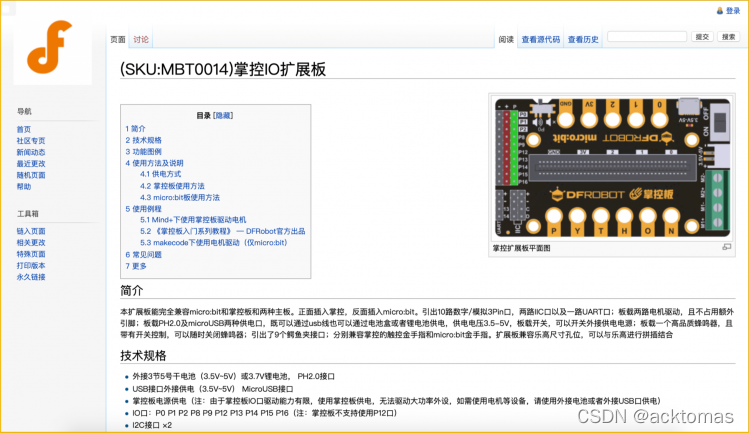Viewport: 749px width, 433px height.
Task: Open 永久链接 permanent link
Action: pos(31,277)
